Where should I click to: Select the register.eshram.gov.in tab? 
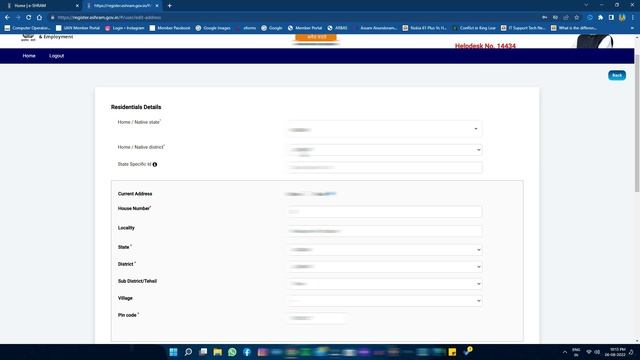click(122, 6)
